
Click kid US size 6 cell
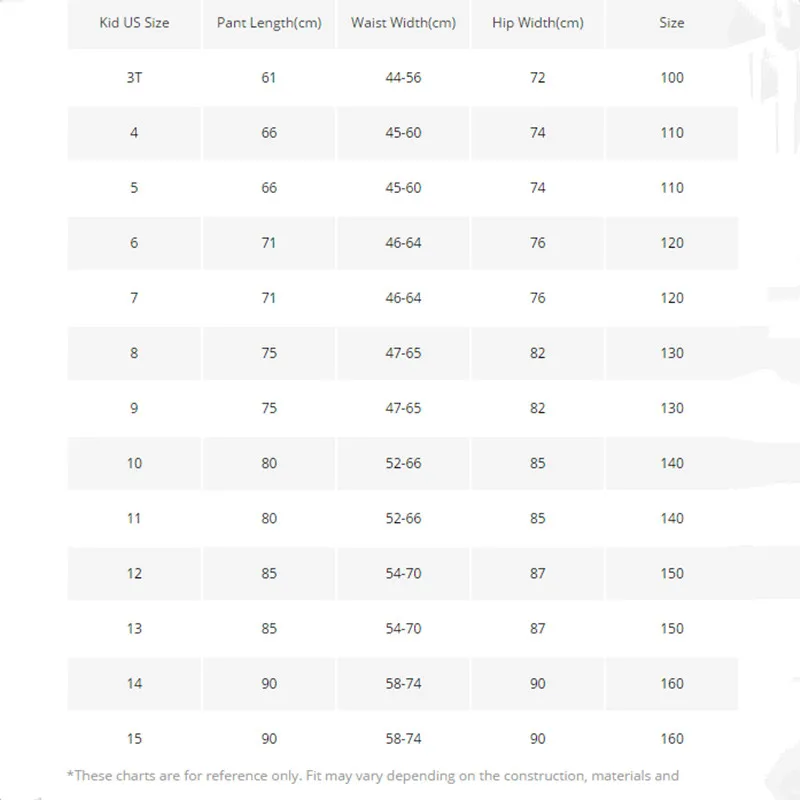(134, 243)
